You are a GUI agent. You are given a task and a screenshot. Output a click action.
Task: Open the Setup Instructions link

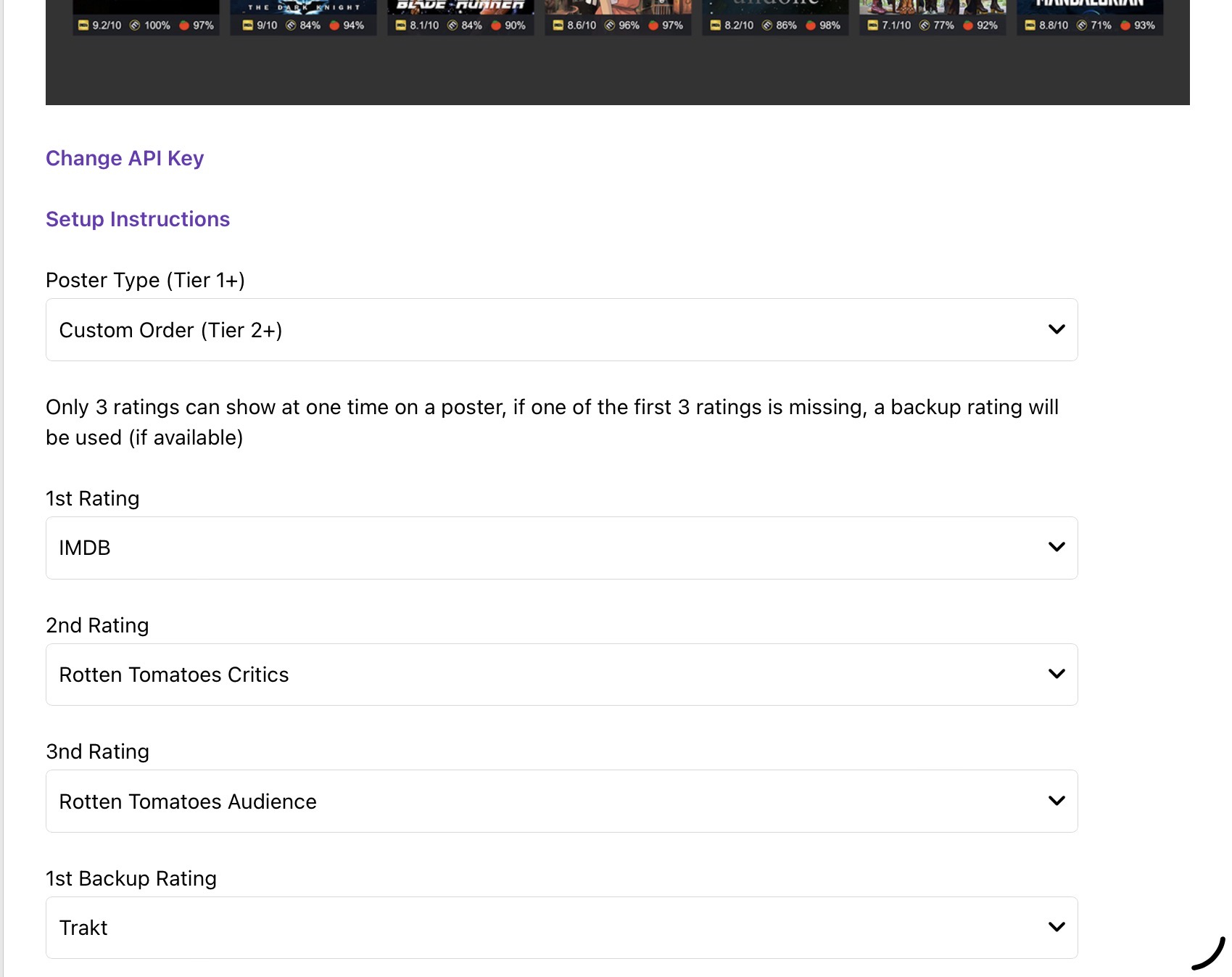point(138,219)
